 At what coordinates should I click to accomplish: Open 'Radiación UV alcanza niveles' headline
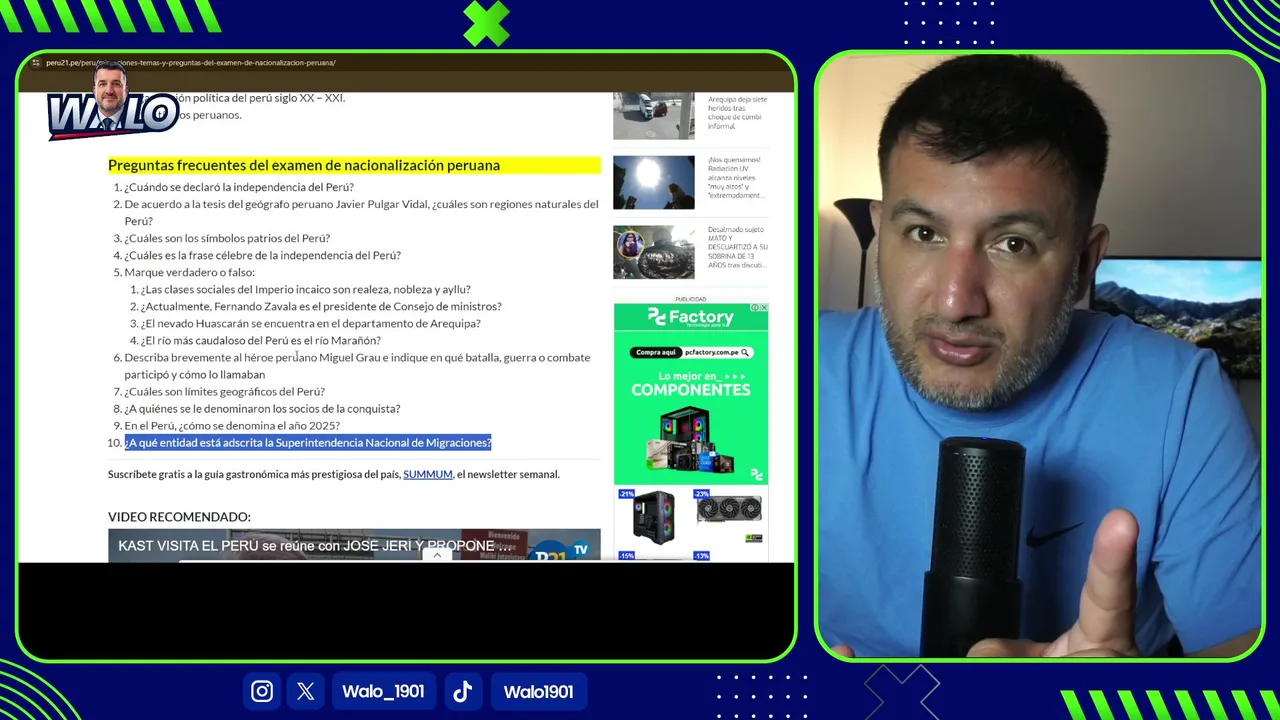(735, 177)
